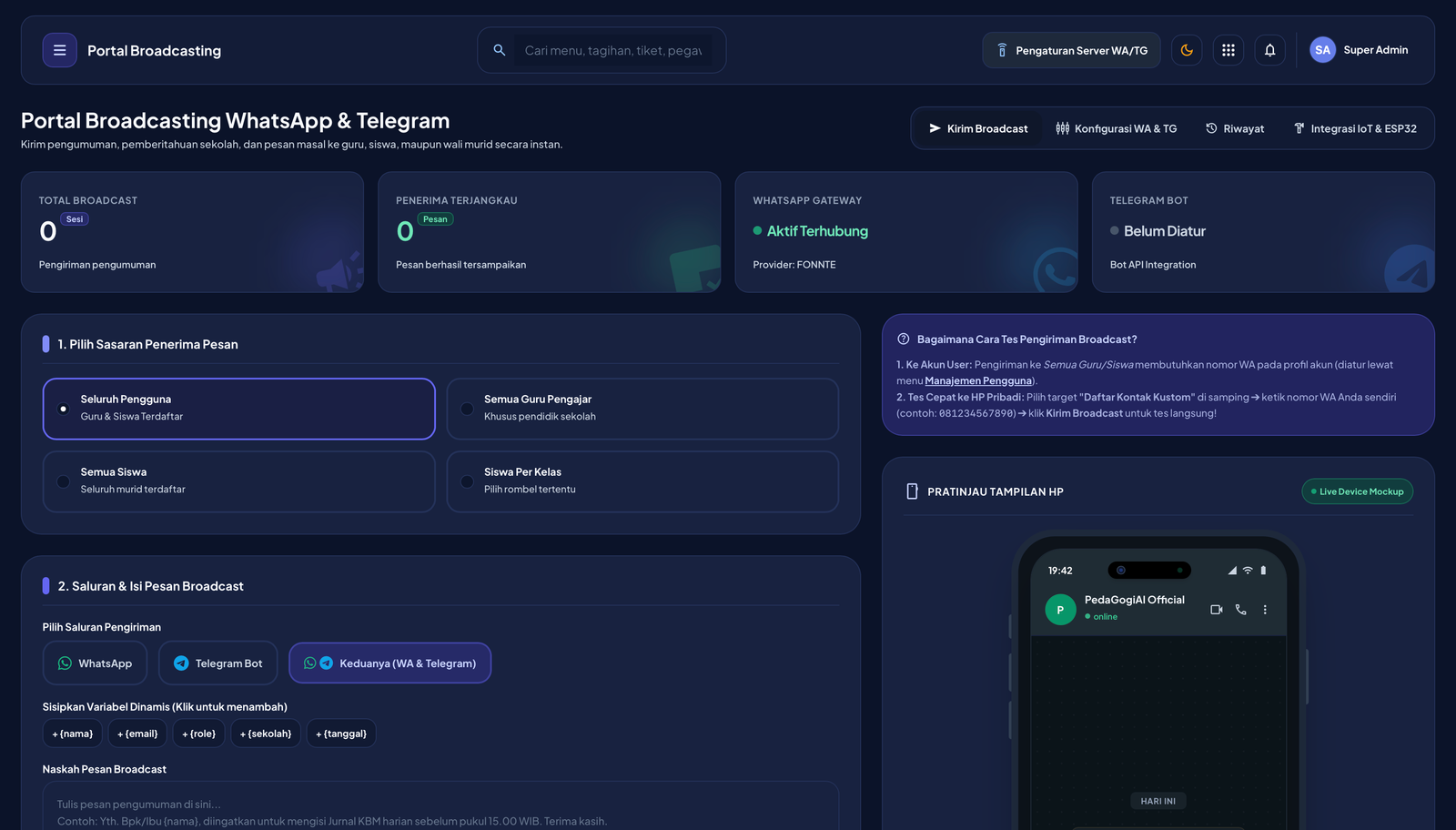Open three-dot menu in phone mockup
Viewport: 1456px width, 830px height.
coord(1265,610)
